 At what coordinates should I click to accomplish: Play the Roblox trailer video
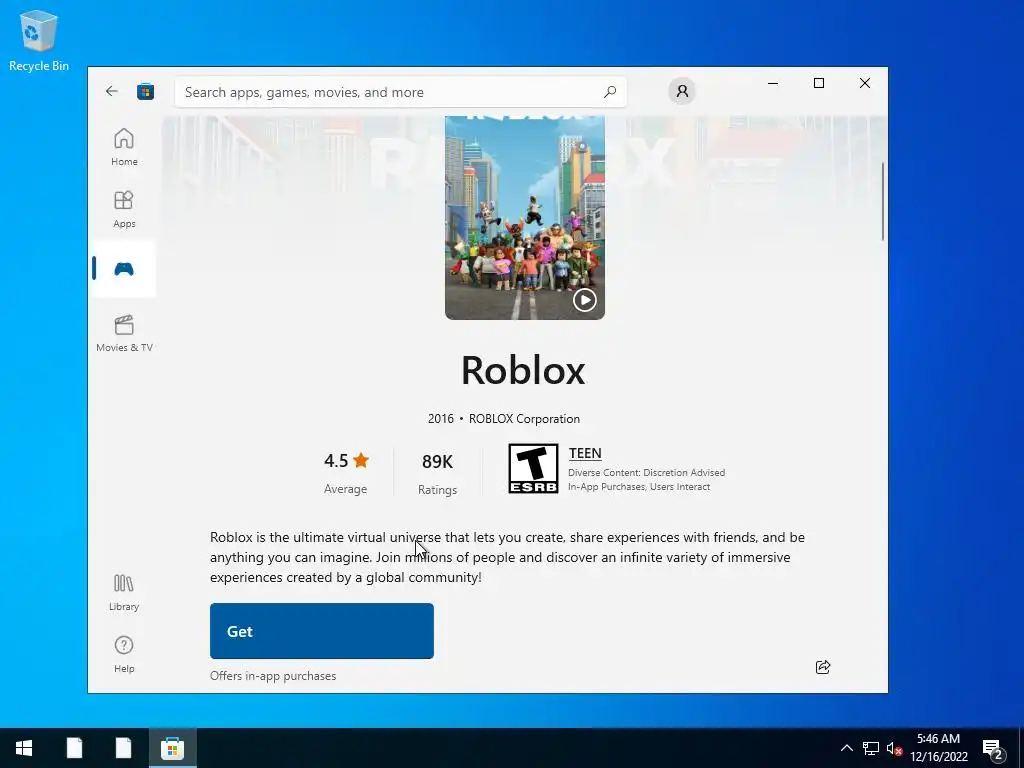[584, 300]
